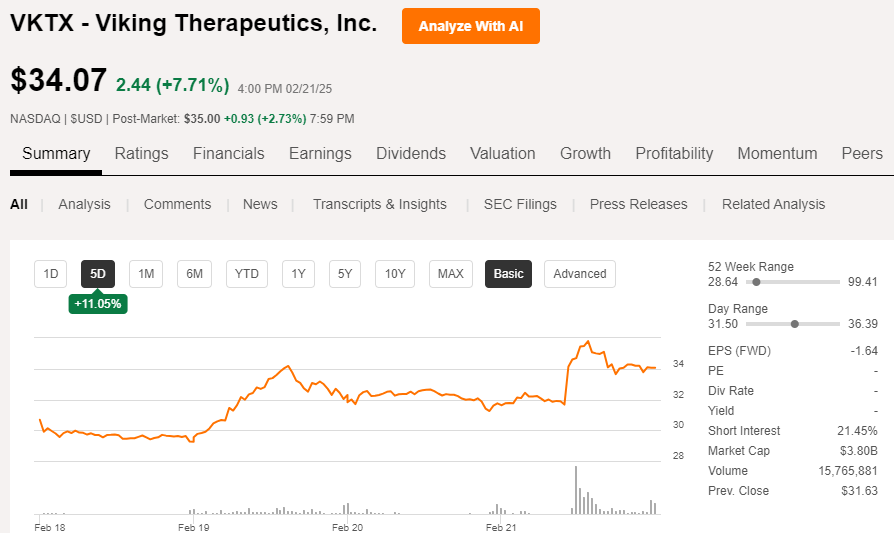Show Press Releases feed

click(638, 204)
